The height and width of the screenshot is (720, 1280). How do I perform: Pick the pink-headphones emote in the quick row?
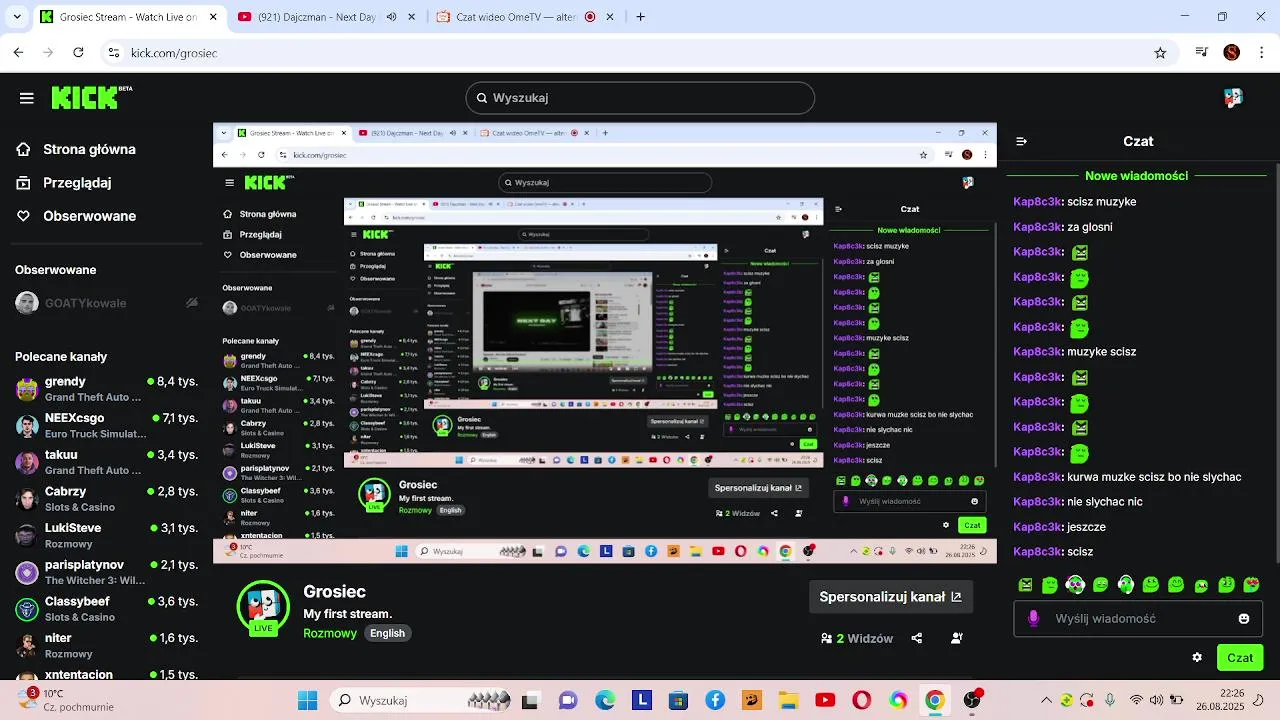point(1075,585)
